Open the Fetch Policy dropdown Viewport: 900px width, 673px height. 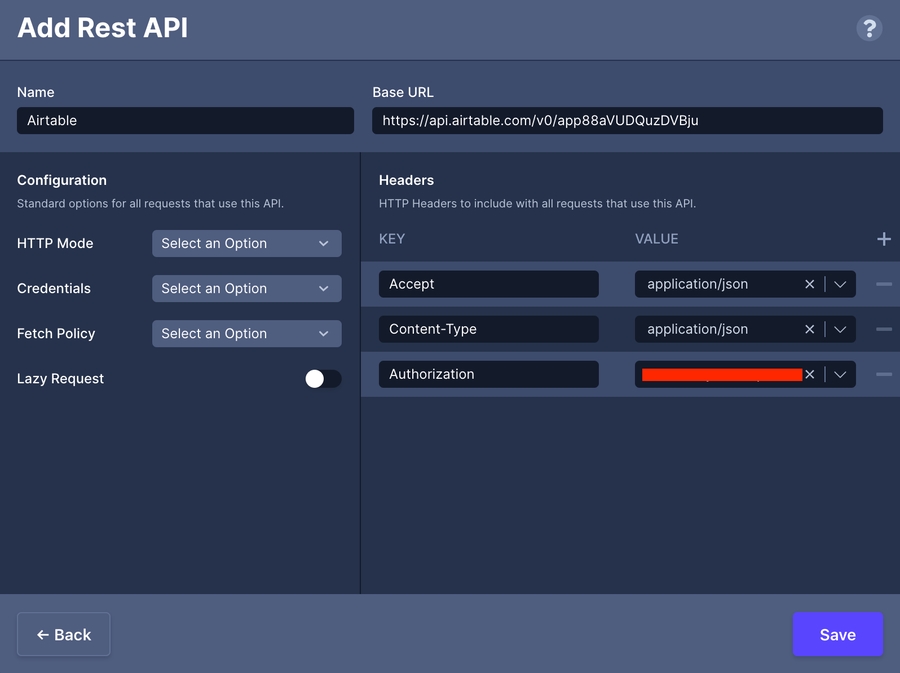coord(246,333)
